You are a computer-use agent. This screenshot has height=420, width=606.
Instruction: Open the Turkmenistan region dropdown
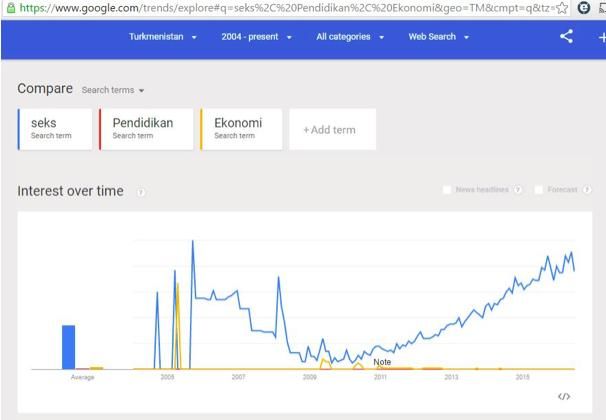[x=163, y=37]
